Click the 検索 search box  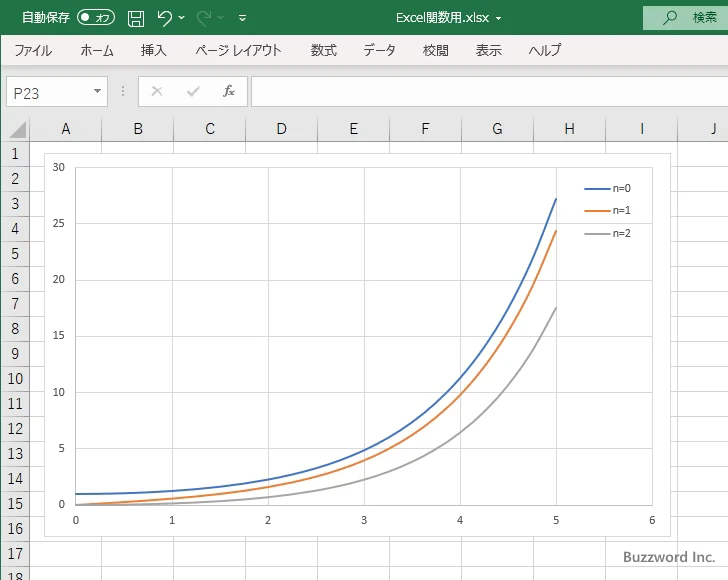click(x=685, y=18)
